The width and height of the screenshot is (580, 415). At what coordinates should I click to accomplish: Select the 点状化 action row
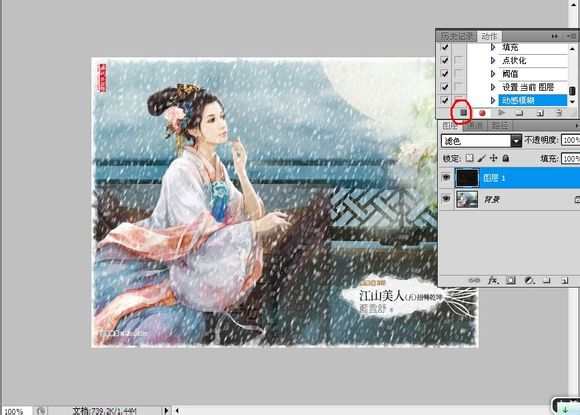coord(532,60)
